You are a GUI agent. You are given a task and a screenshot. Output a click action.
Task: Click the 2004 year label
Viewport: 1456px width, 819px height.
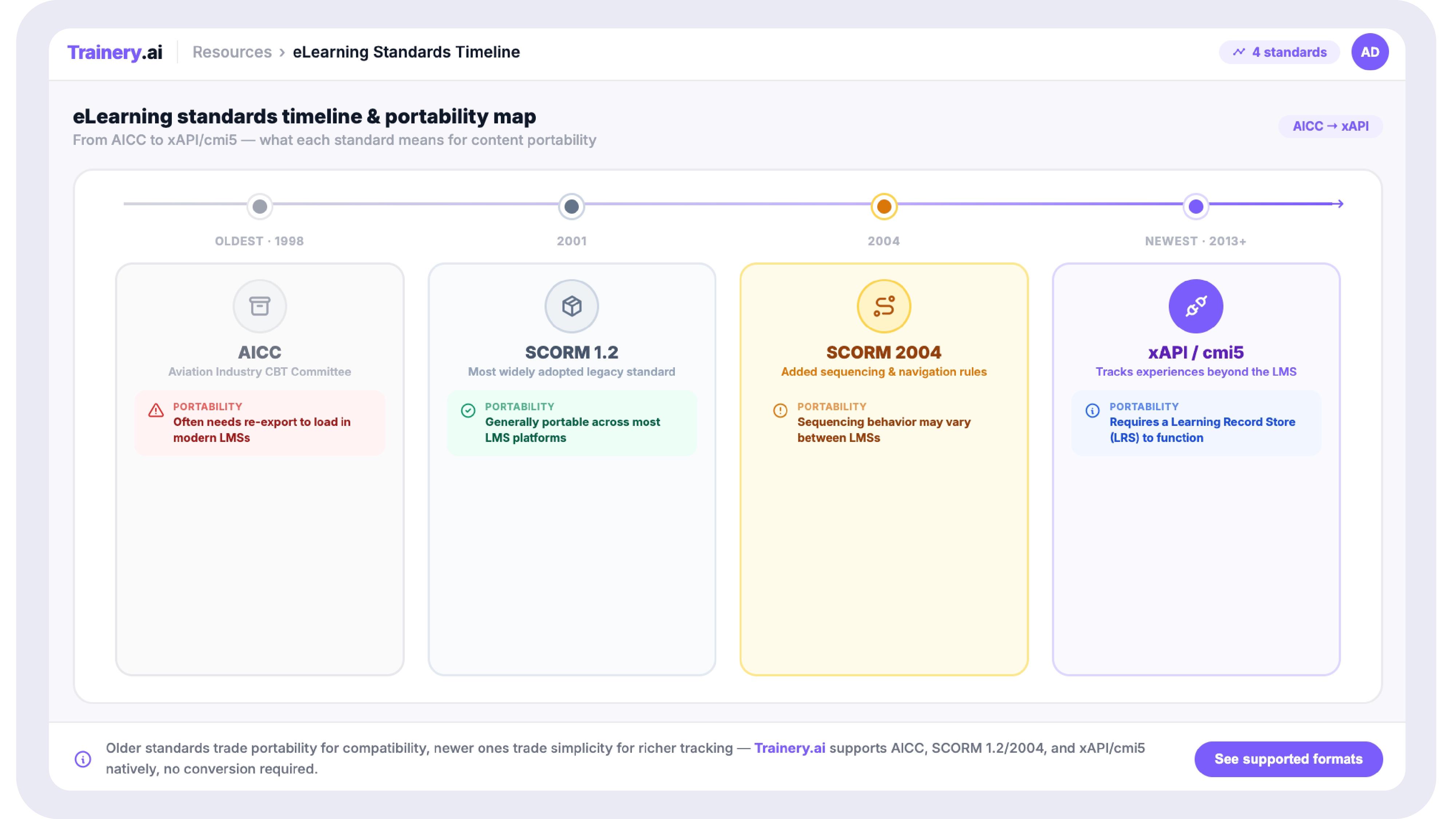tap(884, 241)
